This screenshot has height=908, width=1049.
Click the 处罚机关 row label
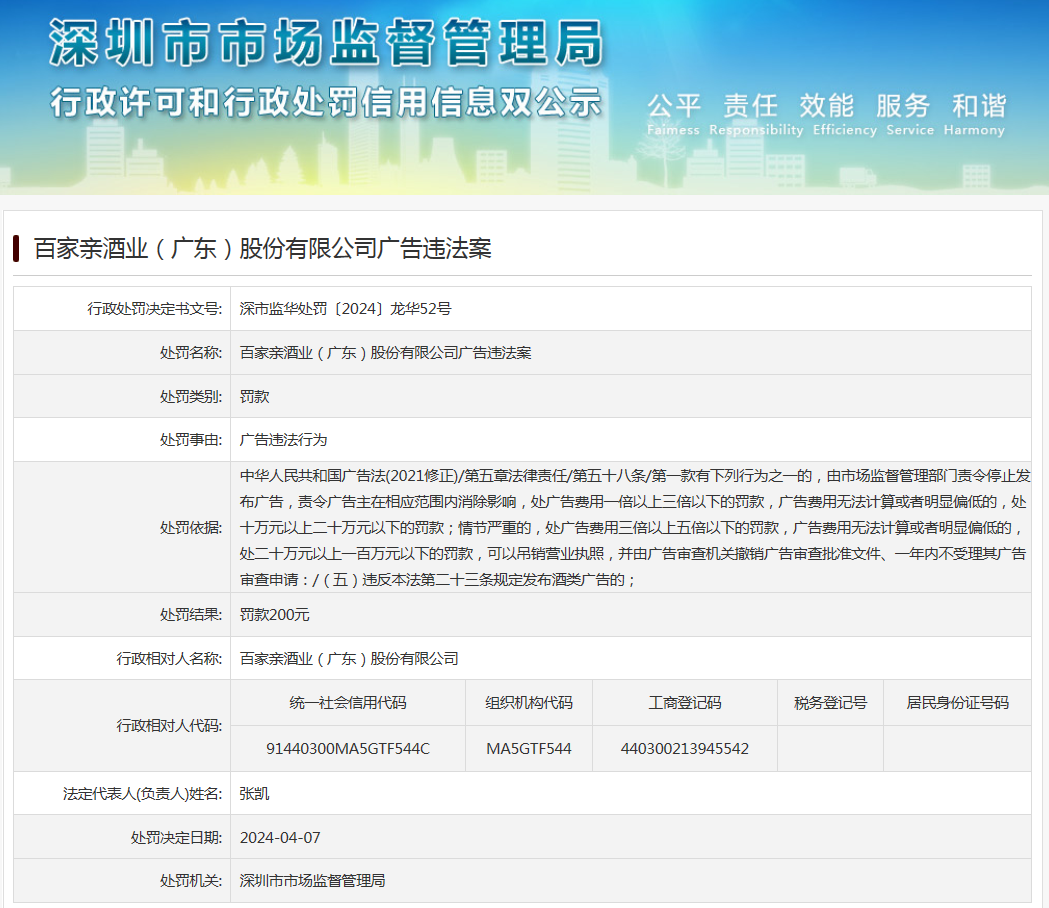click(191, 881)
